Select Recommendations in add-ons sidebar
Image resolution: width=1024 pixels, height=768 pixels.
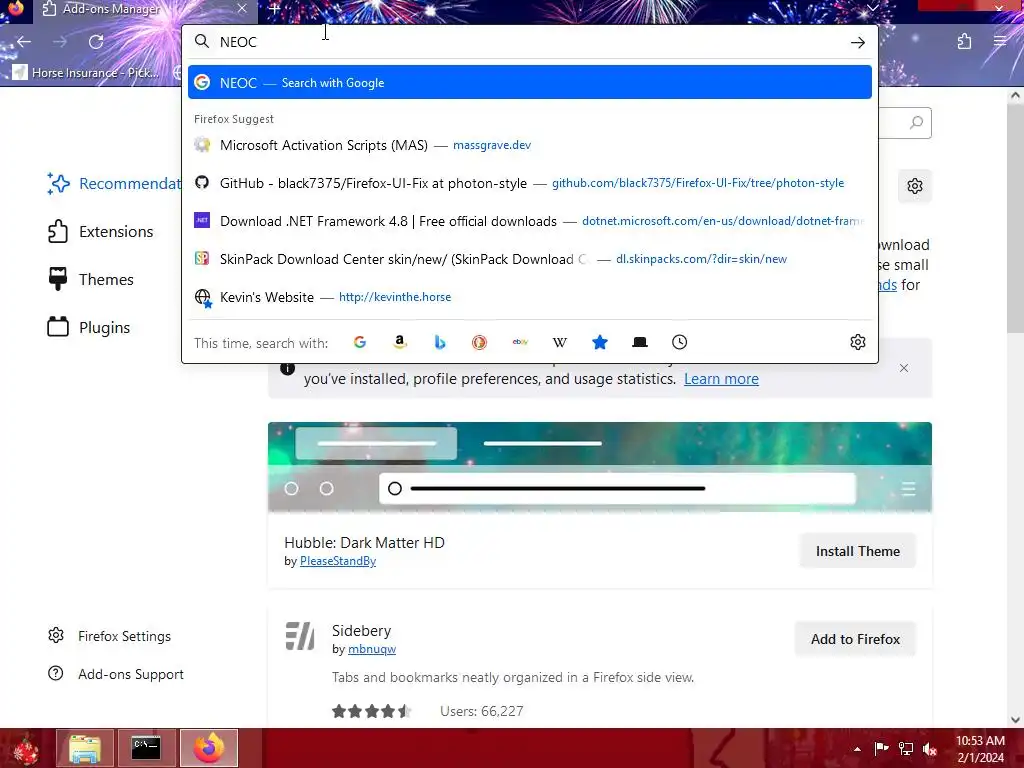click(x=114, y=184)
